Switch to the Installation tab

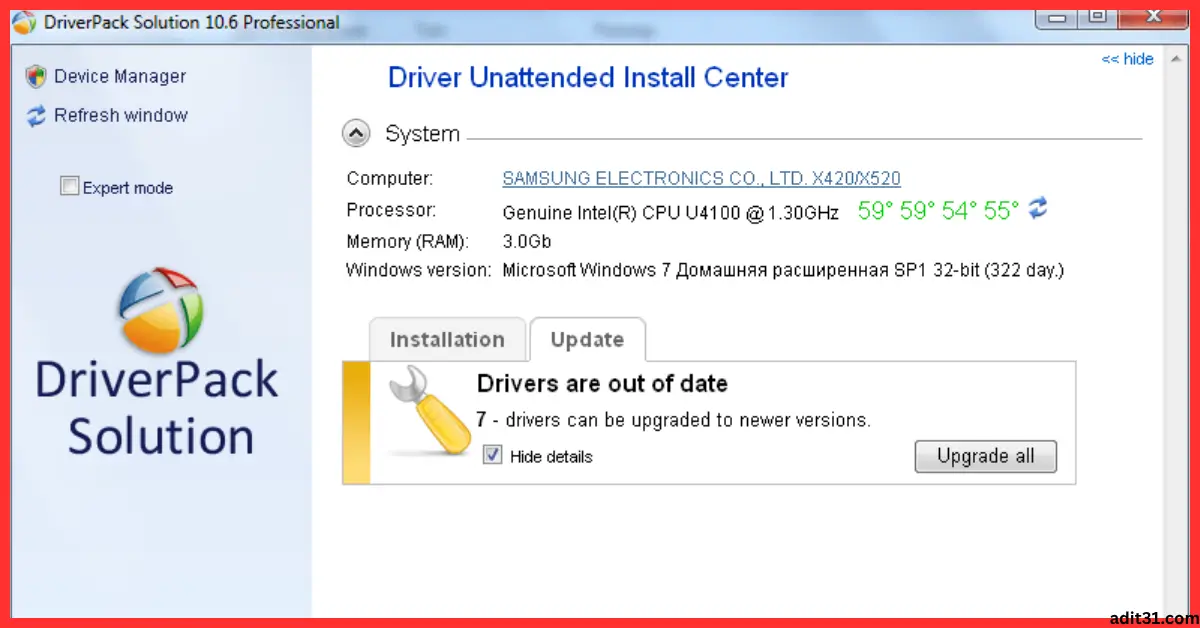click(x=447, y=339)
